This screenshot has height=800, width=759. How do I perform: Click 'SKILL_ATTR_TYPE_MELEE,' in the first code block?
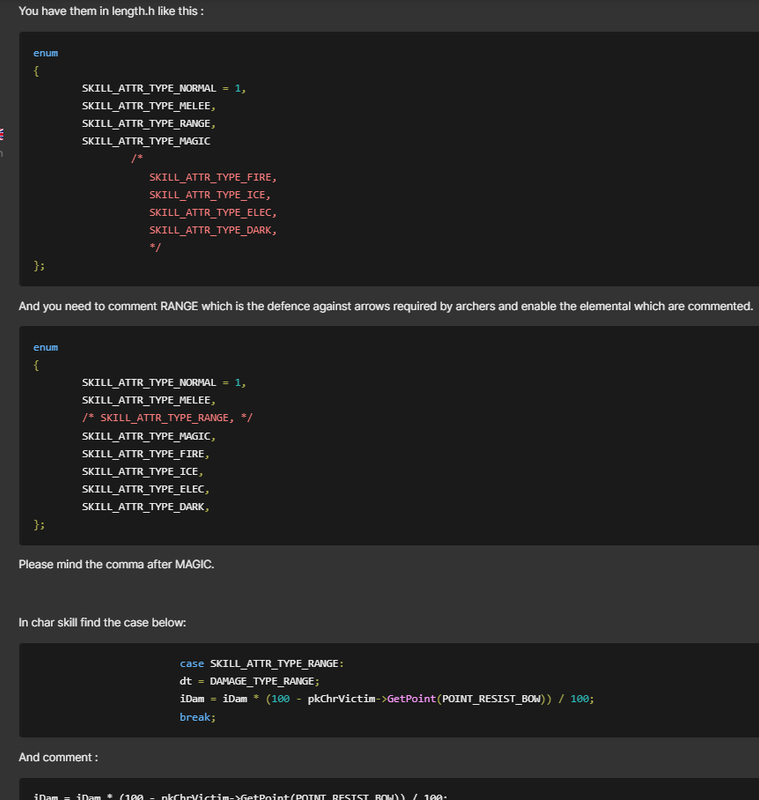tap(148, 106)
